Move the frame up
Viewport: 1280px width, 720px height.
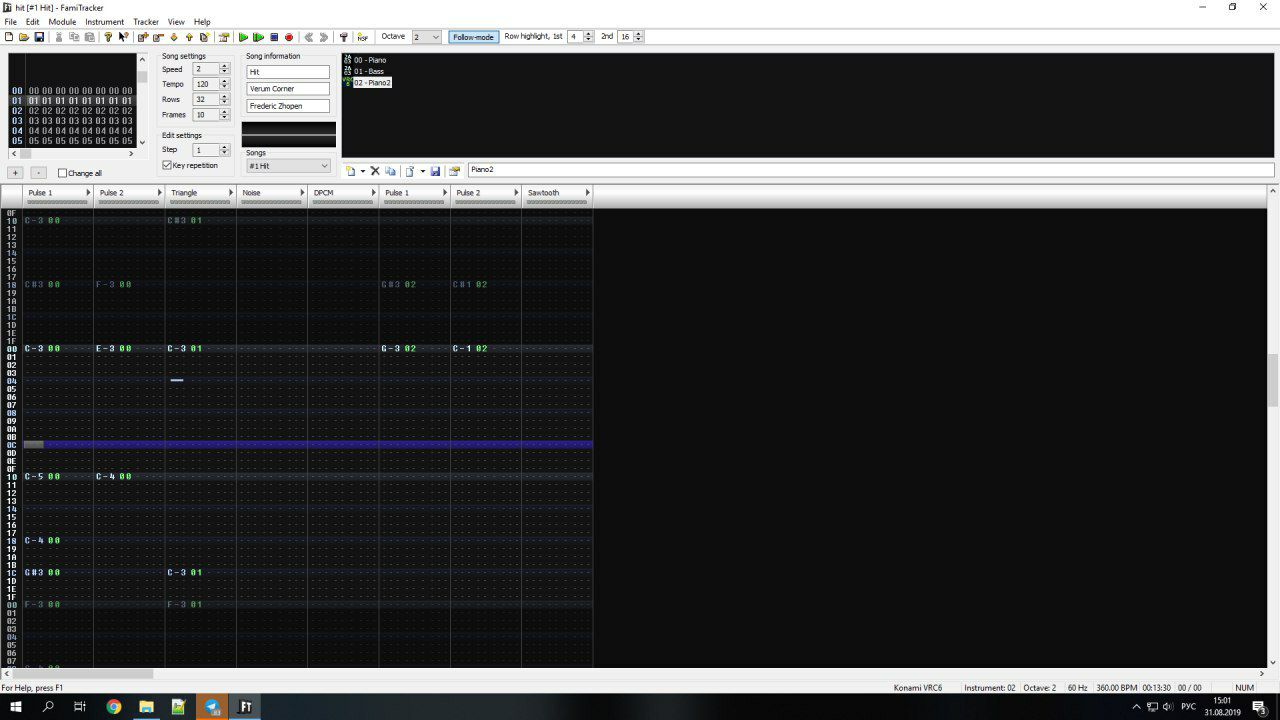189,37
